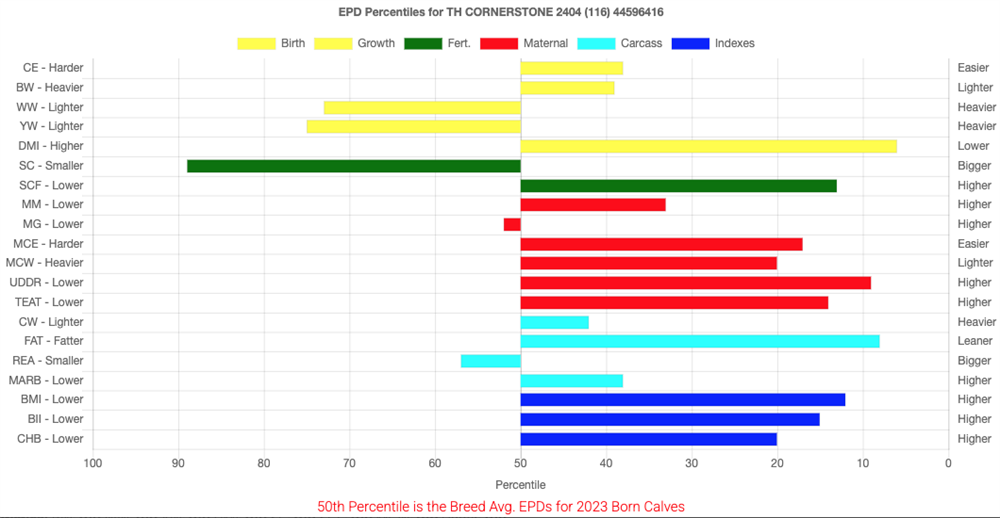The width and height of the screenshot is (1000, 518).
Task: Click the red '50th Percentile is the Breed Avg.' note
Action: click(x=501, y=507)
